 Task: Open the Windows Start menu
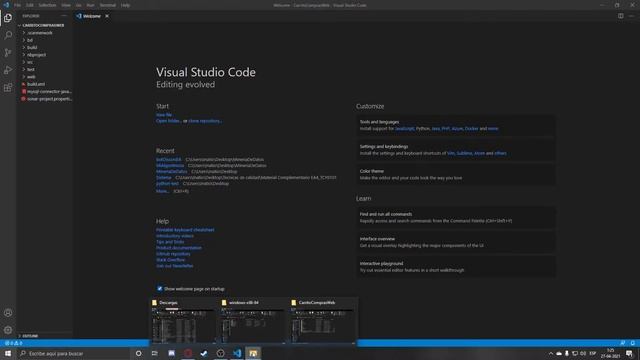click(x=8, y=353)
